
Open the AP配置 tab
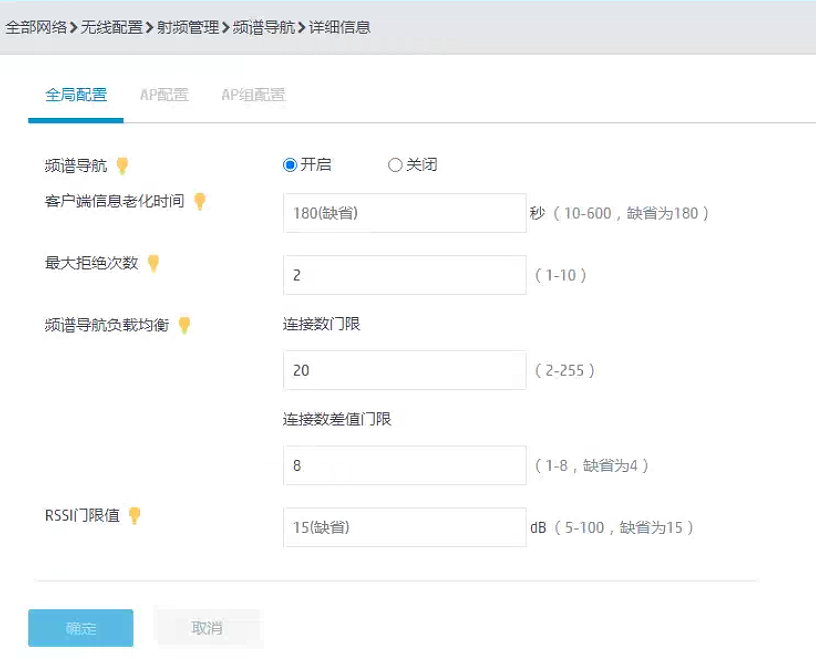(x=164, y=96)
